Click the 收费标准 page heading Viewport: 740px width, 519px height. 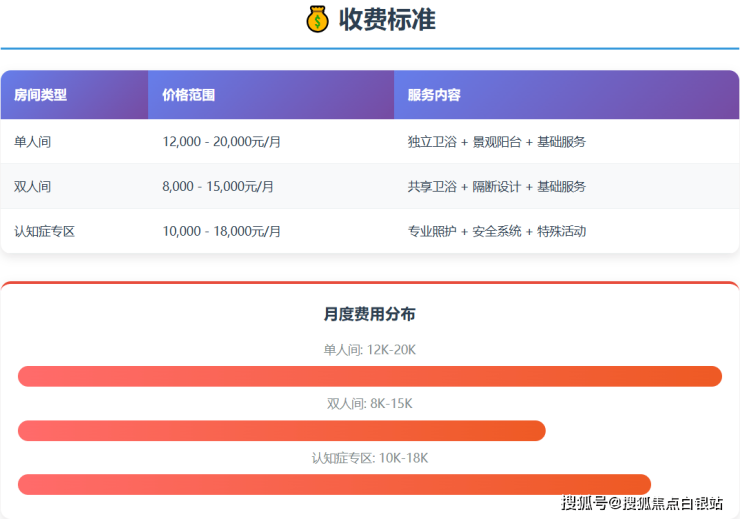[x=387, y=20]
